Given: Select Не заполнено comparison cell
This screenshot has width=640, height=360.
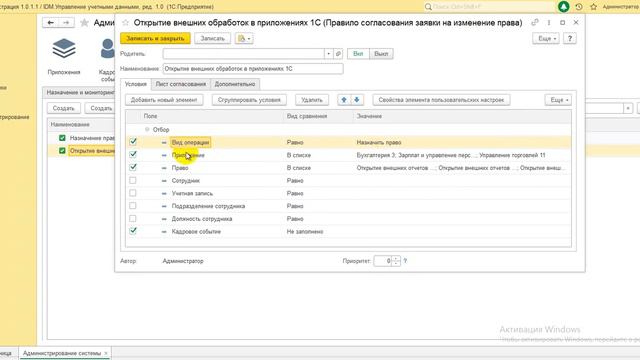Looking at the screenshot, I should pos(318,231).
